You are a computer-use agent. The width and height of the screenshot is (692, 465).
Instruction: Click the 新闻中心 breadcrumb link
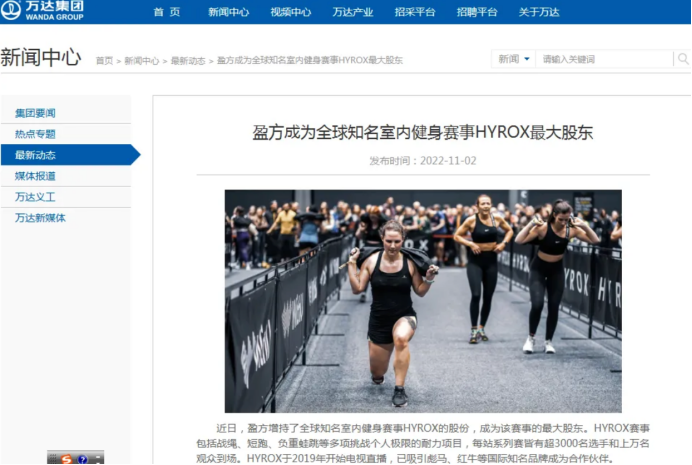click(x=142, y=60)
